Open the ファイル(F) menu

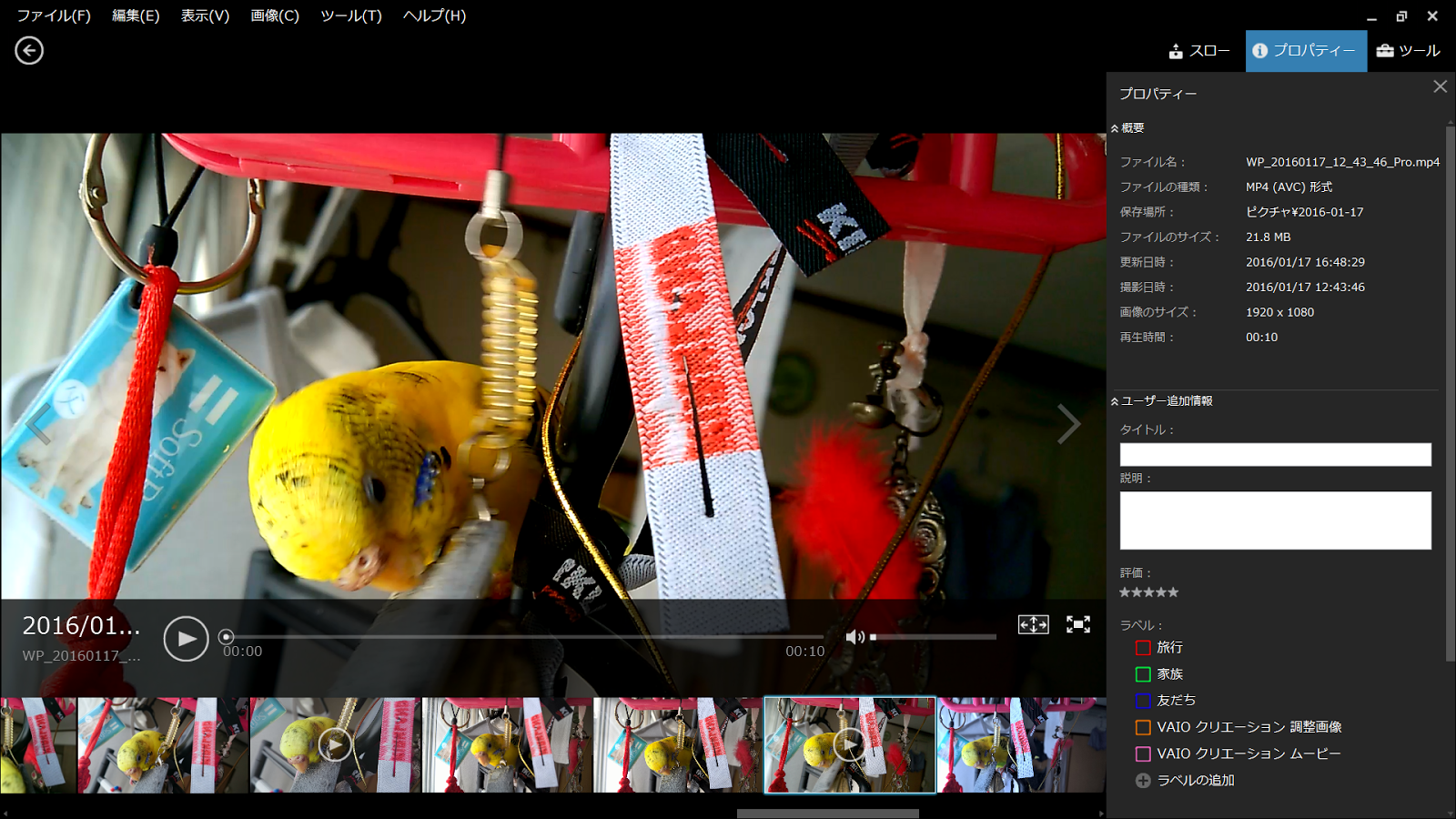[x=54, y=15]
